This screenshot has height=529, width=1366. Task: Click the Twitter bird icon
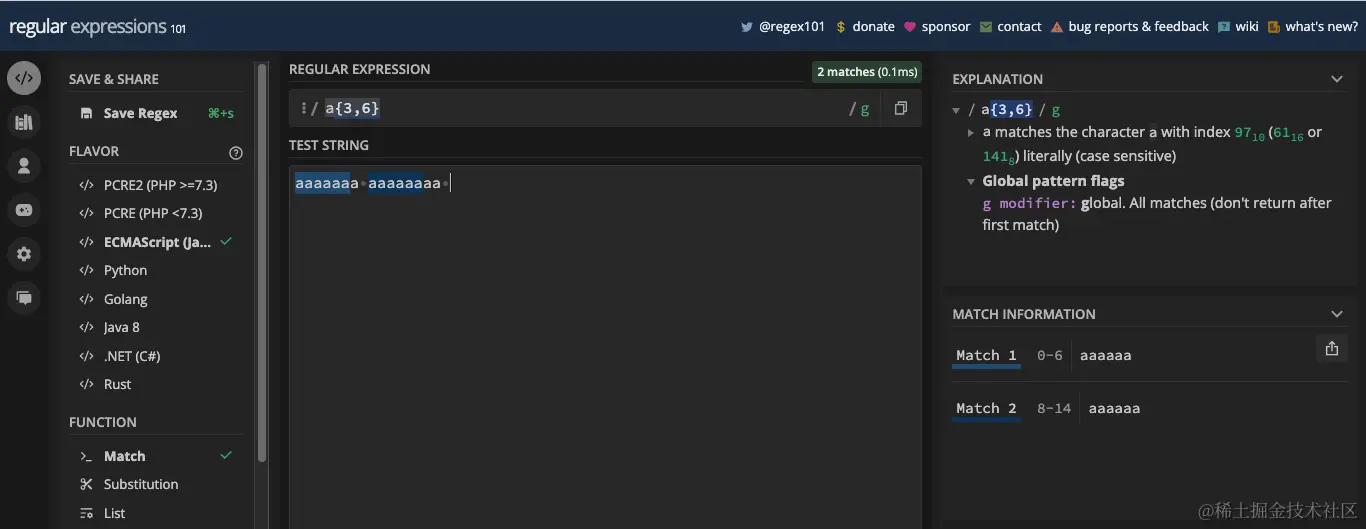746,27
